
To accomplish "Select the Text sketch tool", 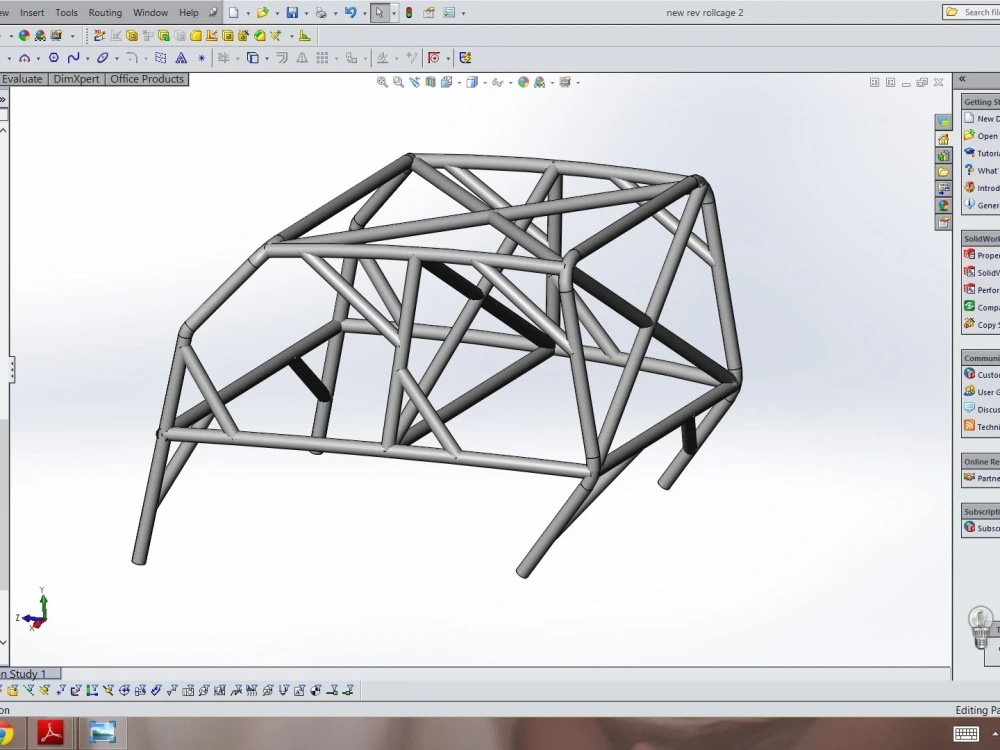I will coord(181,58).
